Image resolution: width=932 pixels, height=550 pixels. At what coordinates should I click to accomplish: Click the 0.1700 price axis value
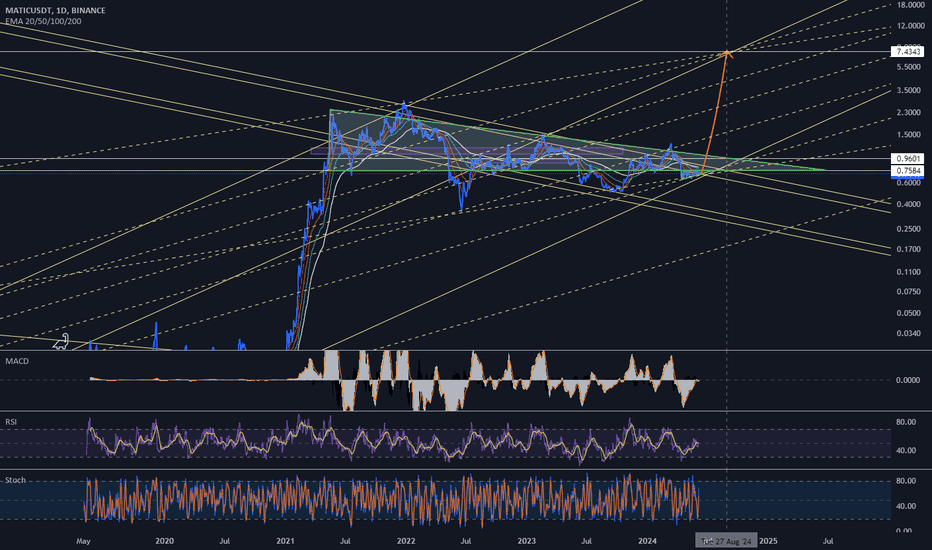click(x=909, y=249)
